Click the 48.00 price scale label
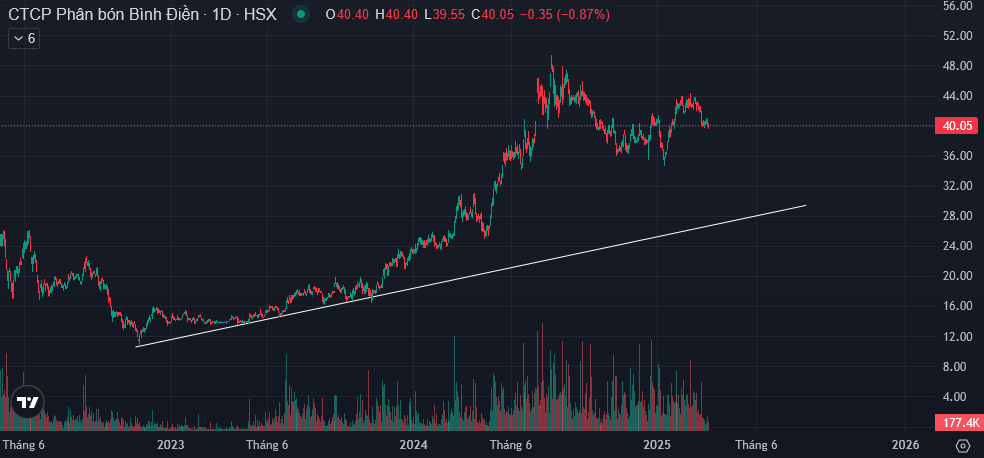984x458 pixels. [957, 66]
